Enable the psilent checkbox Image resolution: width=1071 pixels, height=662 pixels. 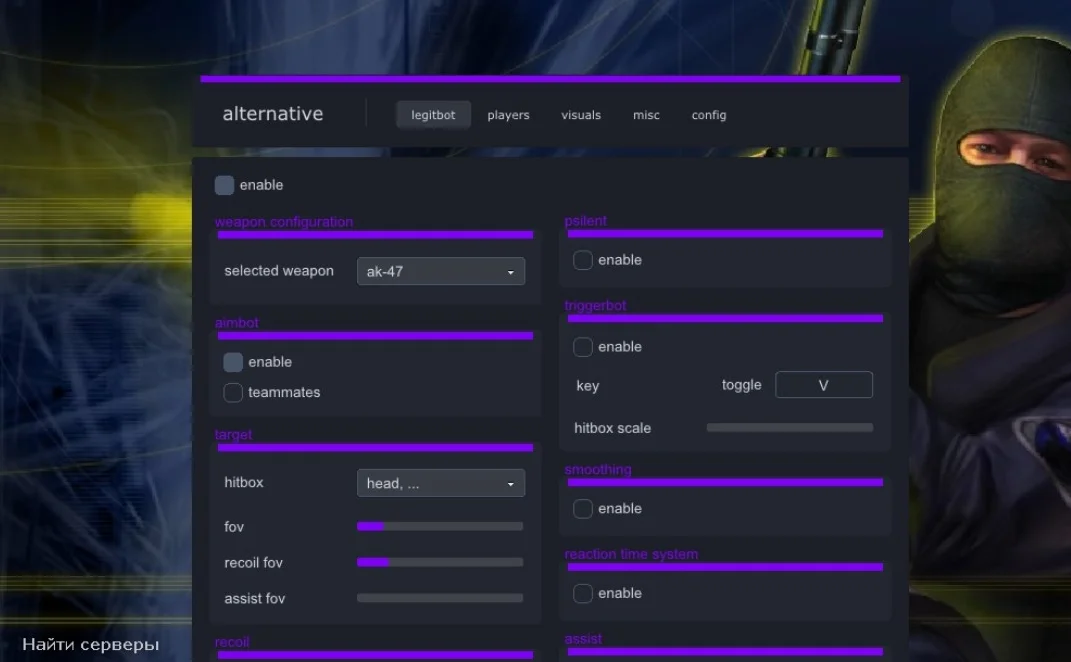(x=583, y=260)
